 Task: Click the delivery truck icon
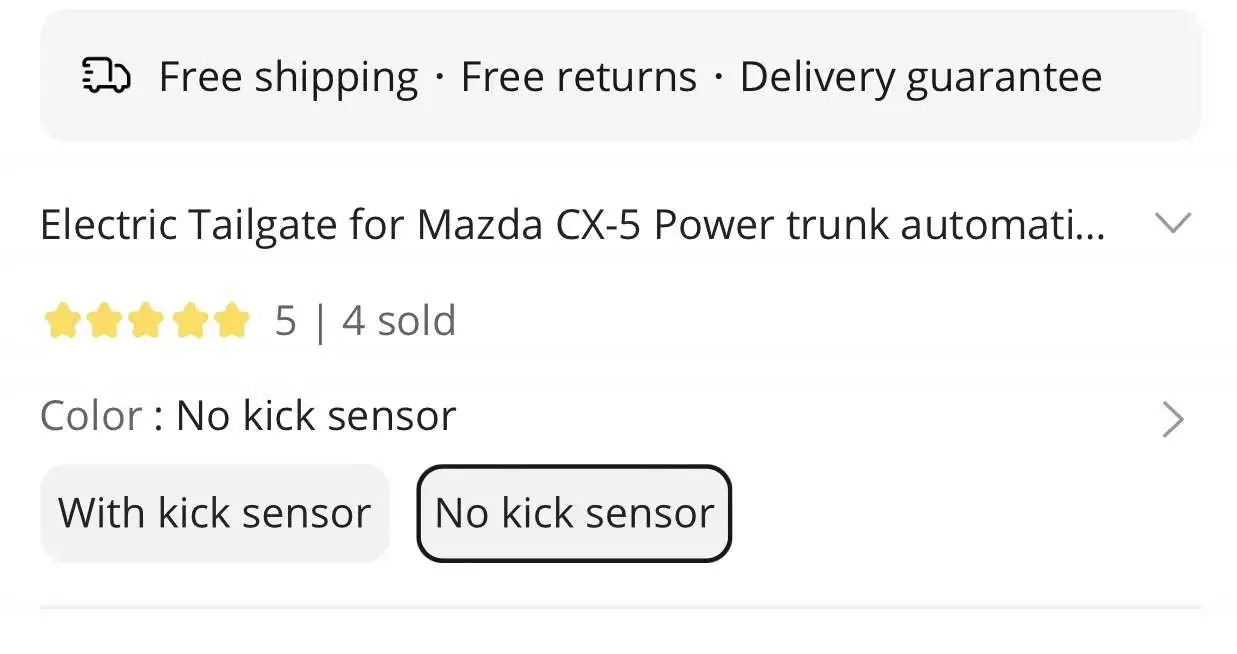(x=105, y=76)
